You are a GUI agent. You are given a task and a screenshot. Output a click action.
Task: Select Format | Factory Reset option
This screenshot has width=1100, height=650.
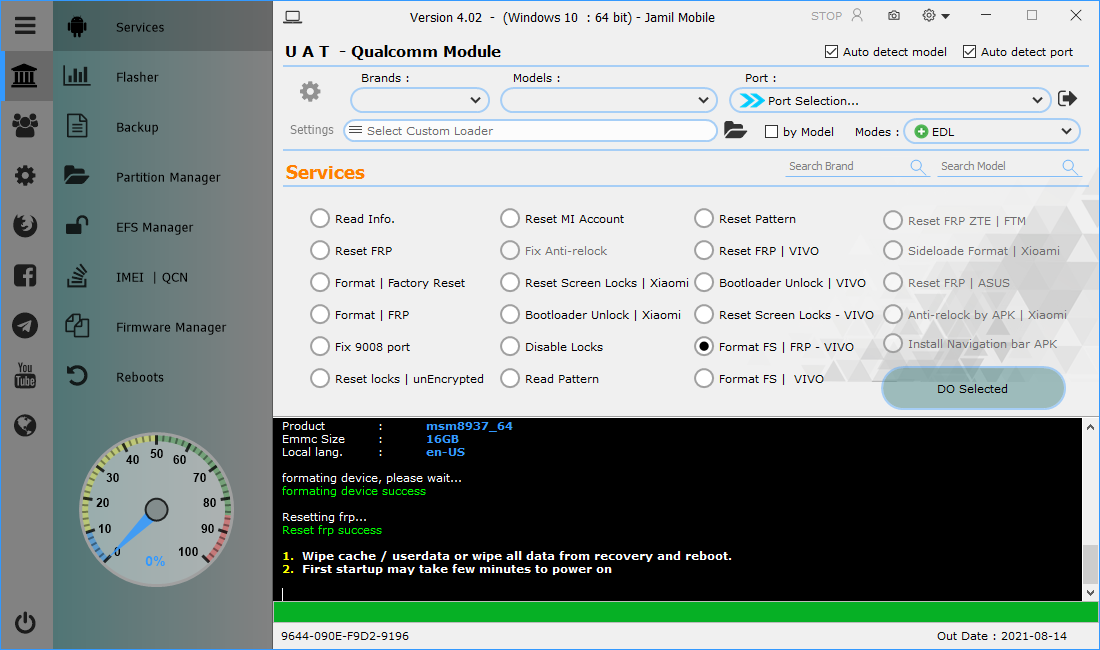point(320,283)
